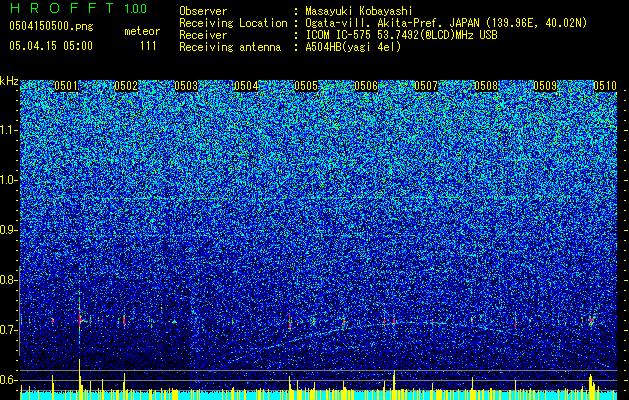Click the 'meteor' count label
The image size is (629, 400).
coord(142,31)
